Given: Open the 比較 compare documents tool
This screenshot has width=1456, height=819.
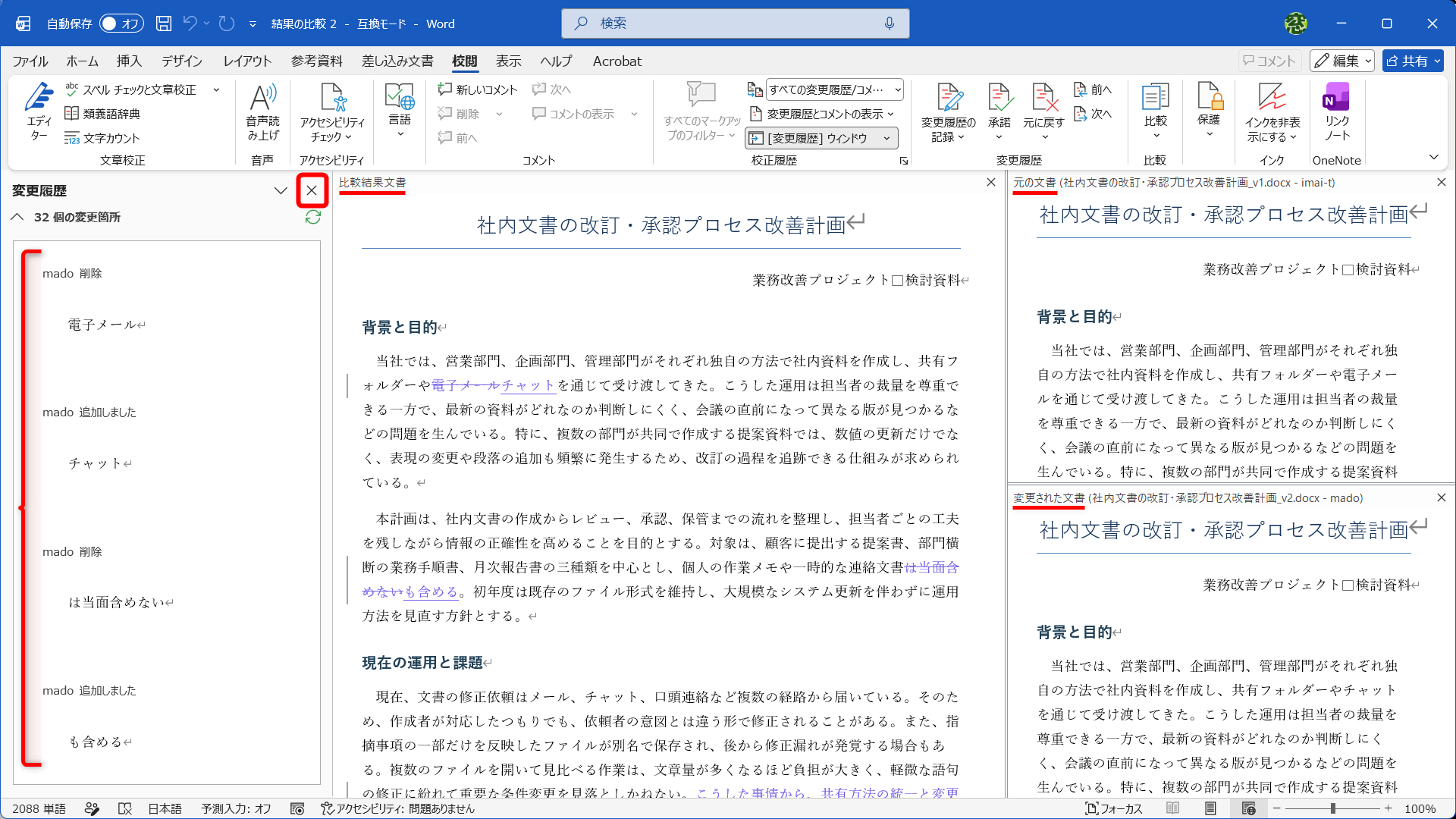Looking at the screenshot, I should (x=1155, y=111).
